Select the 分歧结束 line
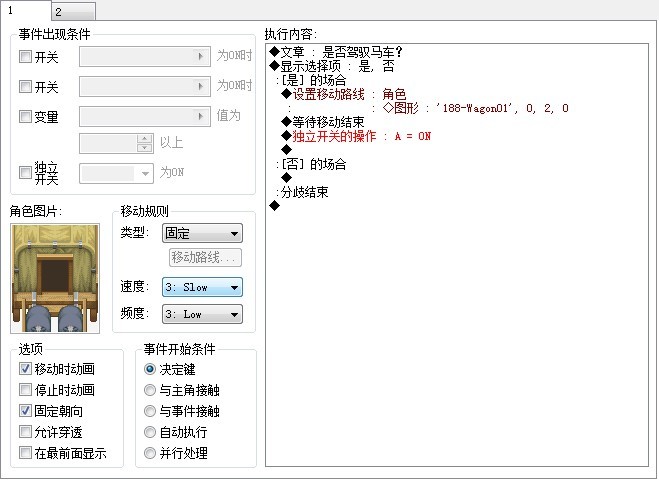 302,192
